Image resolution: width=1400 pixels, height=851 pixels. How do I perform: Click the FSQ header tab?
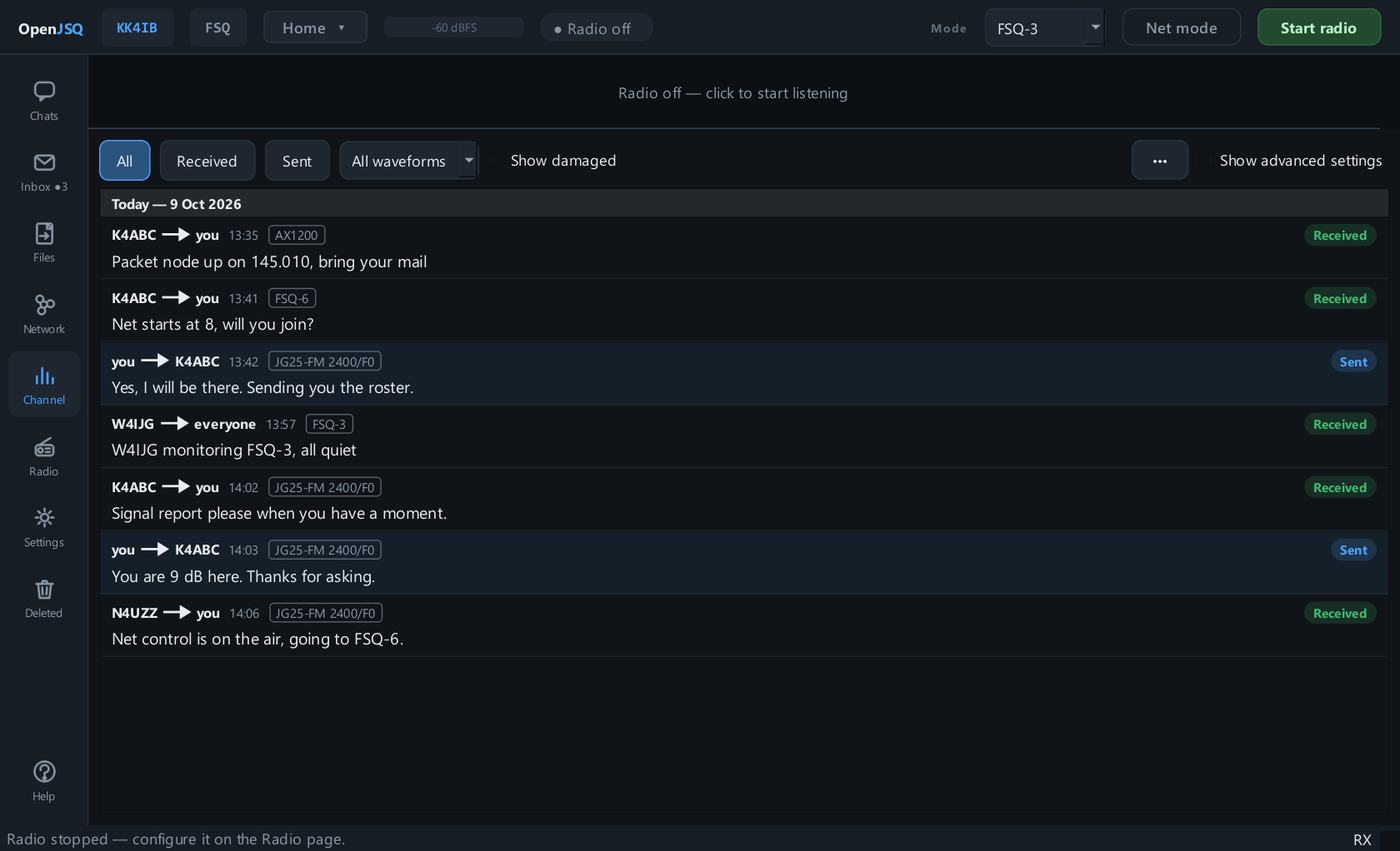click(218, 28)
